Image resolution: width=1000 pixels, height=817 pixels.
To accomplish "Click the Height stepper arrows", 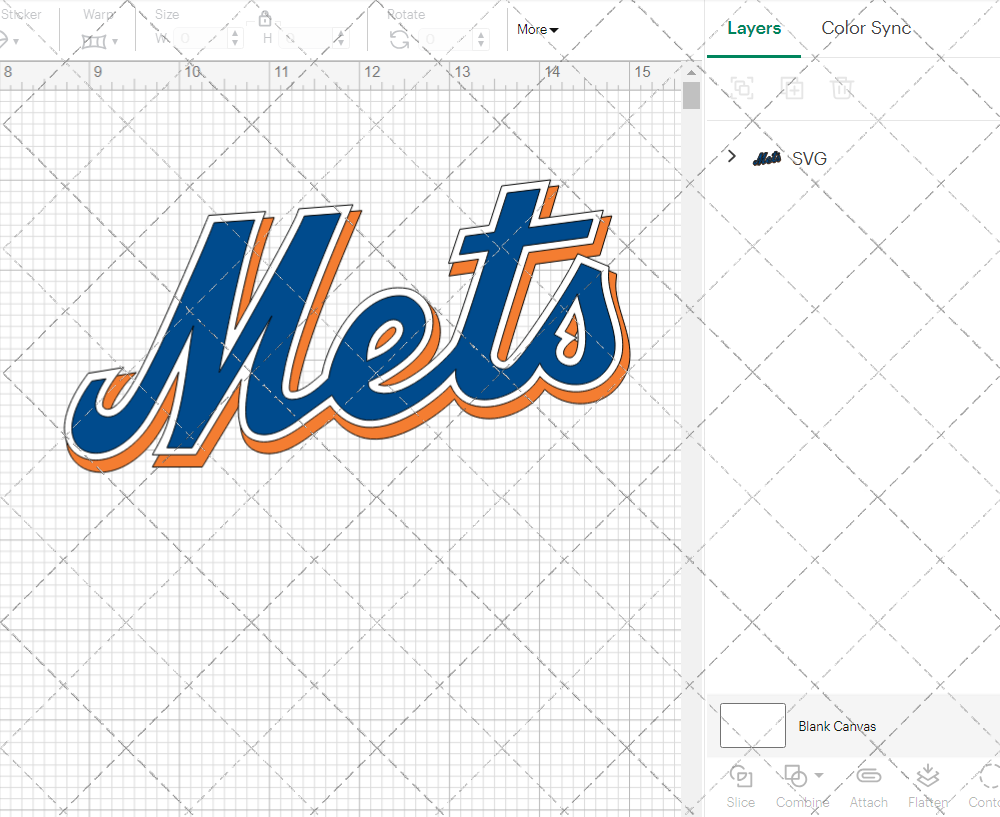I will click(341, 39).
